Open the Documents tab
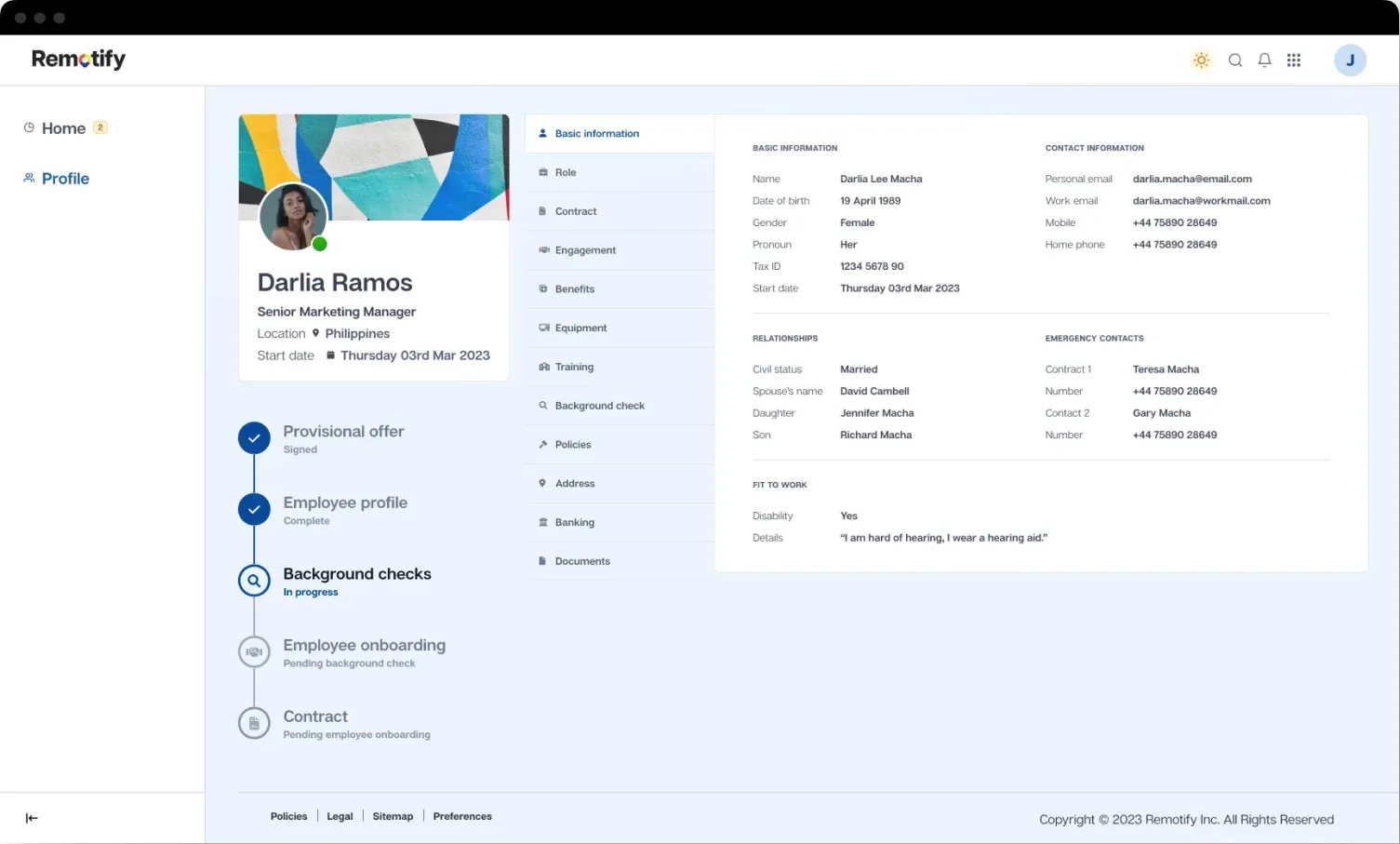The height and width of the screenshot is (844, 1400). (x=582, y=561)
